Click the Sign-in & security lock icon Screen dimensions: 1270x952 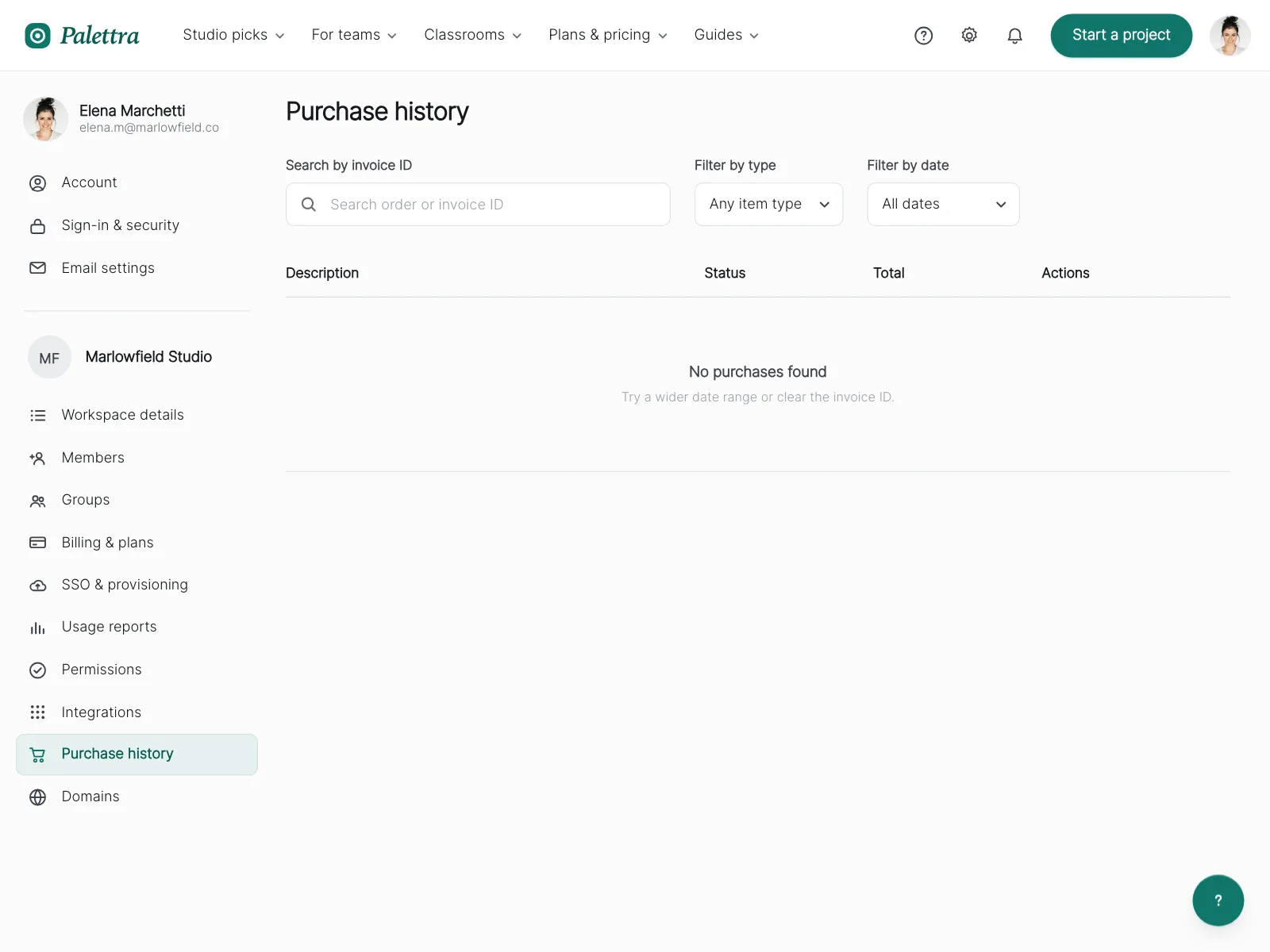tap(37, 226)
